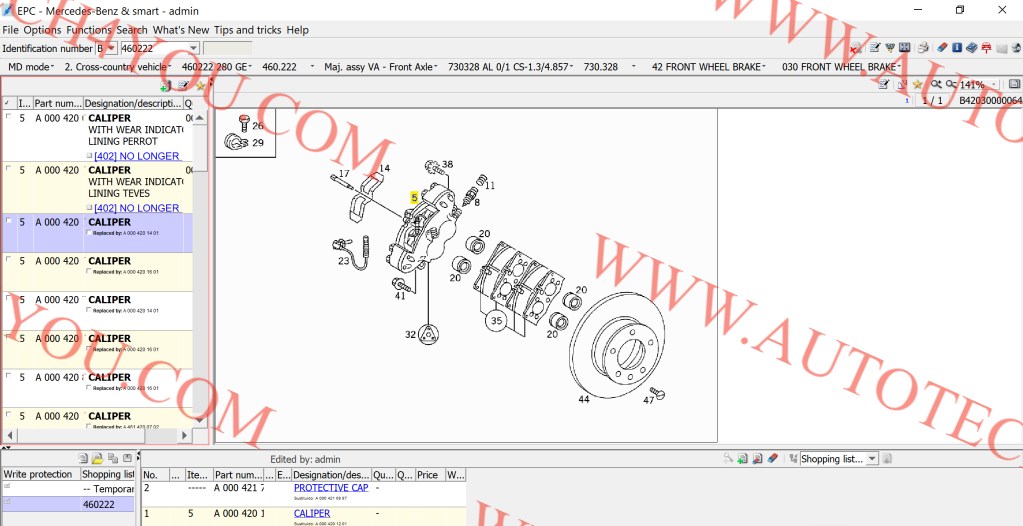Click the yellow star above the diagram
Image resolution: width=1023 pixels, height=526 pixels.
pyautogui.click(x=915, y=85)
